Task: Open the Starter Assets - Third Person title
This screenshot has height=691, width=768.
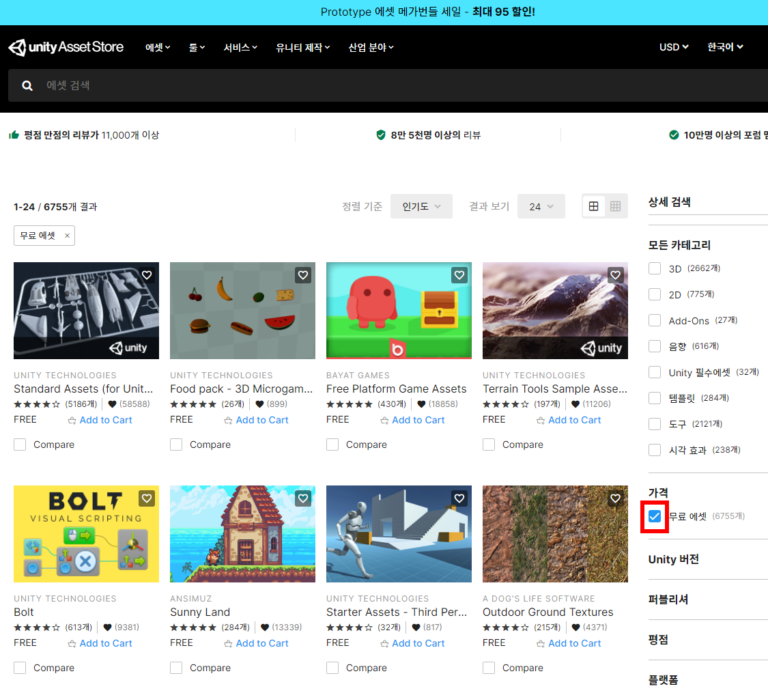Action: [397, 612]
